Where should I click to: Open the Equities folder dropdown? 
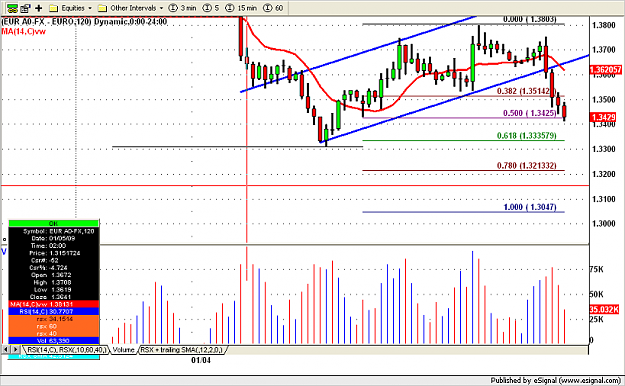tap(71, 8)
